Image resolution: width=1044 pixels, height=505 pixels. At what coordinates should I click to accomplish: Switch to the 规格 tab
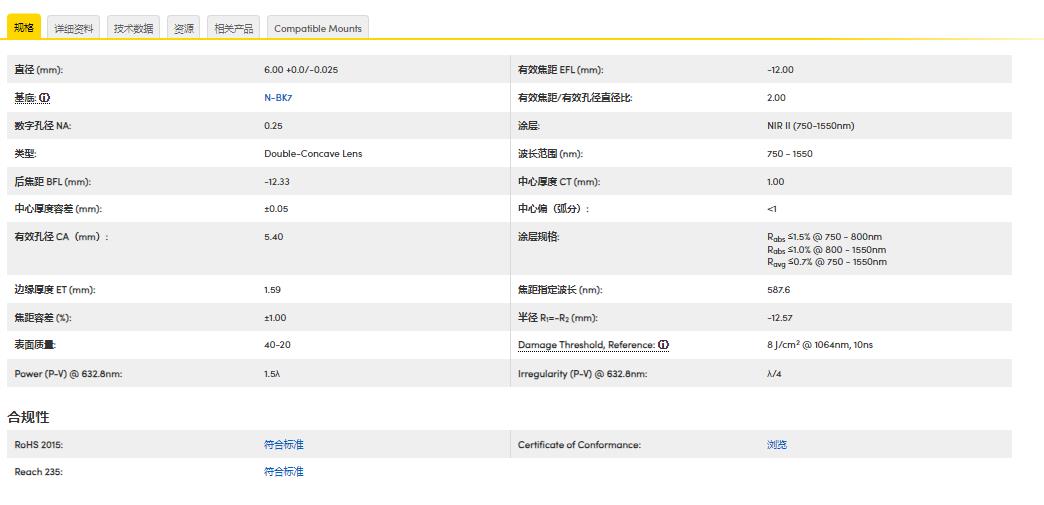point(24,27)
